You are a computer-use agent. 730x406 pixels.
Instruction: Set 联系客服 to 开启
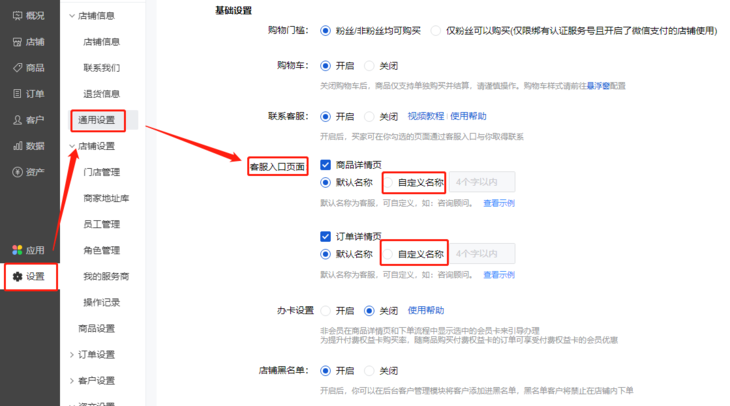pyautogui.click(x=325, y=116)
